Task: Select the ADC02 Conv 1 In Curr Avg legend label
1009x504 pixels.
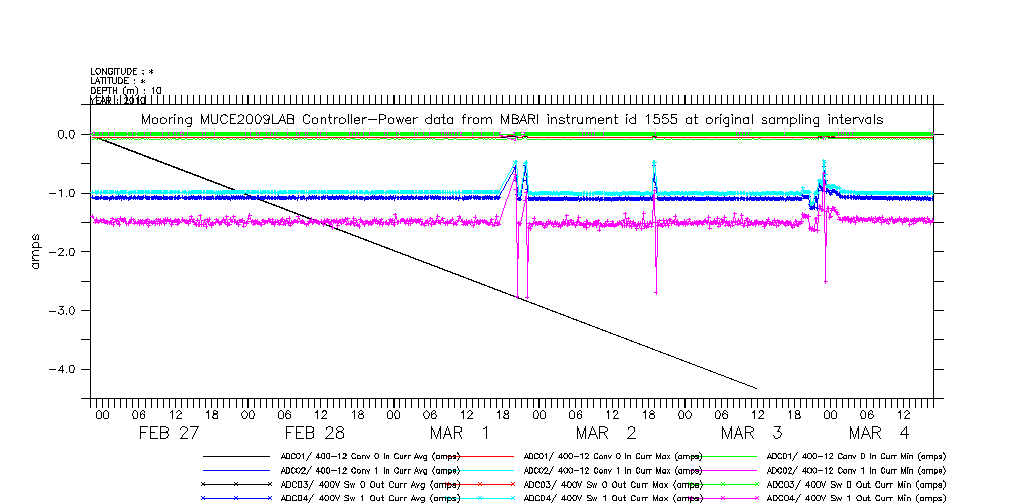Action: (370, 470)
